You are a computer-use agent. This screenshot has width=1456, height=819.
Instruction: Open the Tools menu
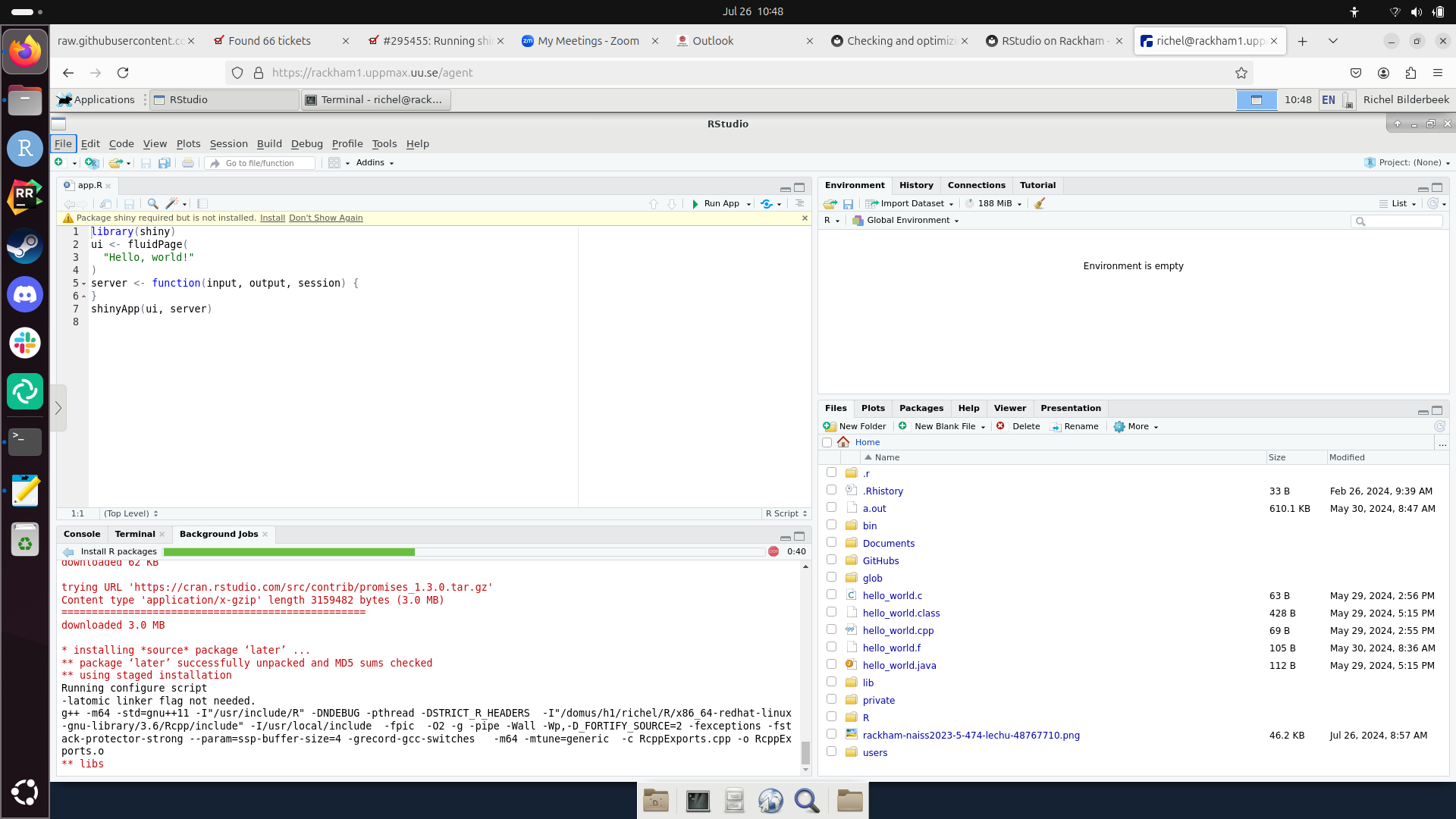coord(384,143)
